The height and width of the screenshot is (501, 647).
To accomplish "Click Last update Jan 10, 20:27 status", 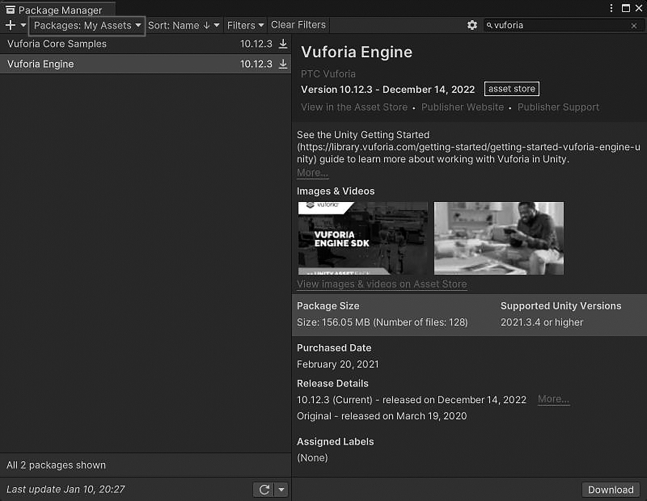I will (x=66, y=489).
